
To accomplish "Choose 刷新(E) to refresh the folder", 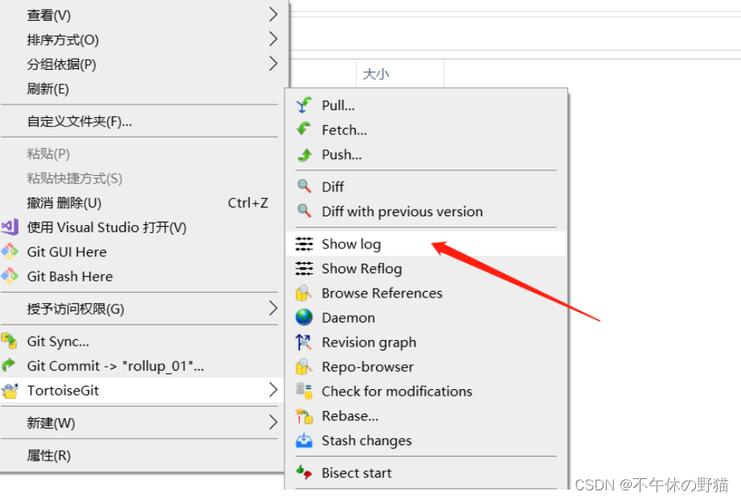I will pyautogui.click(x=142, y=88).
